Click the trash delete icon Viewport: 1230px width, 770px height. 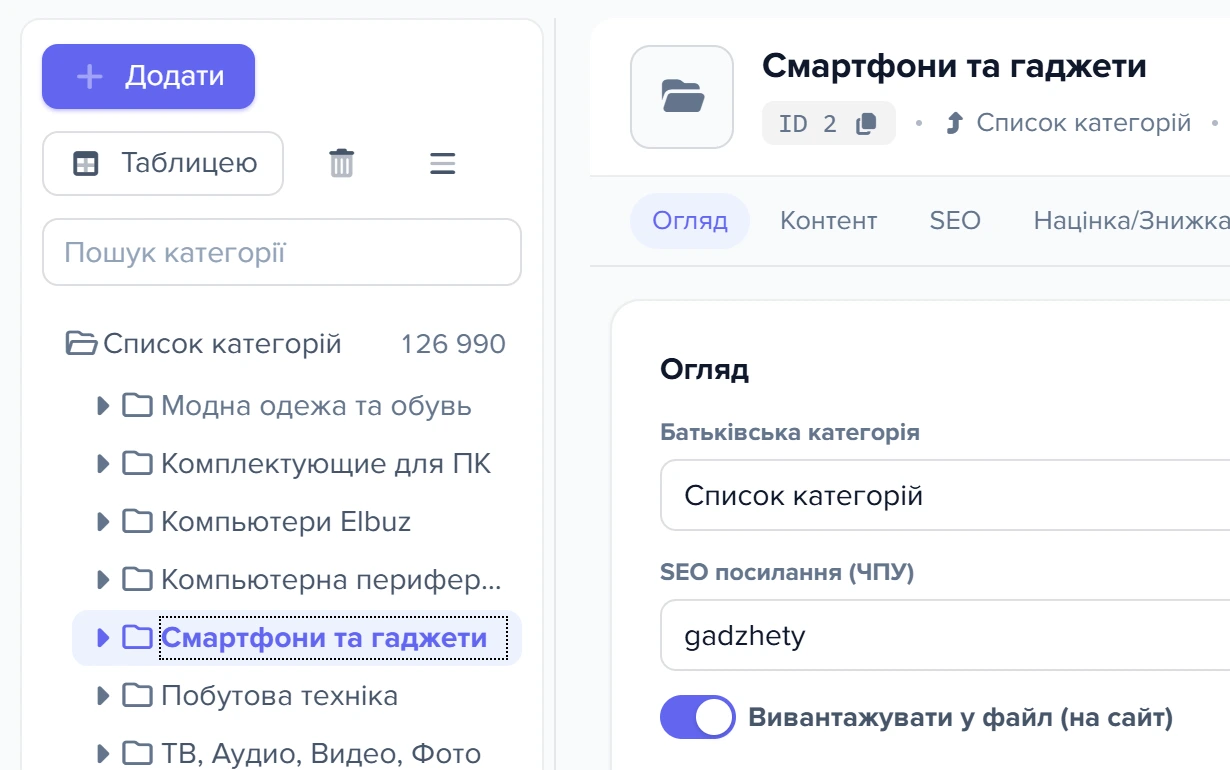pyautogui.click(x=342, y=163)
